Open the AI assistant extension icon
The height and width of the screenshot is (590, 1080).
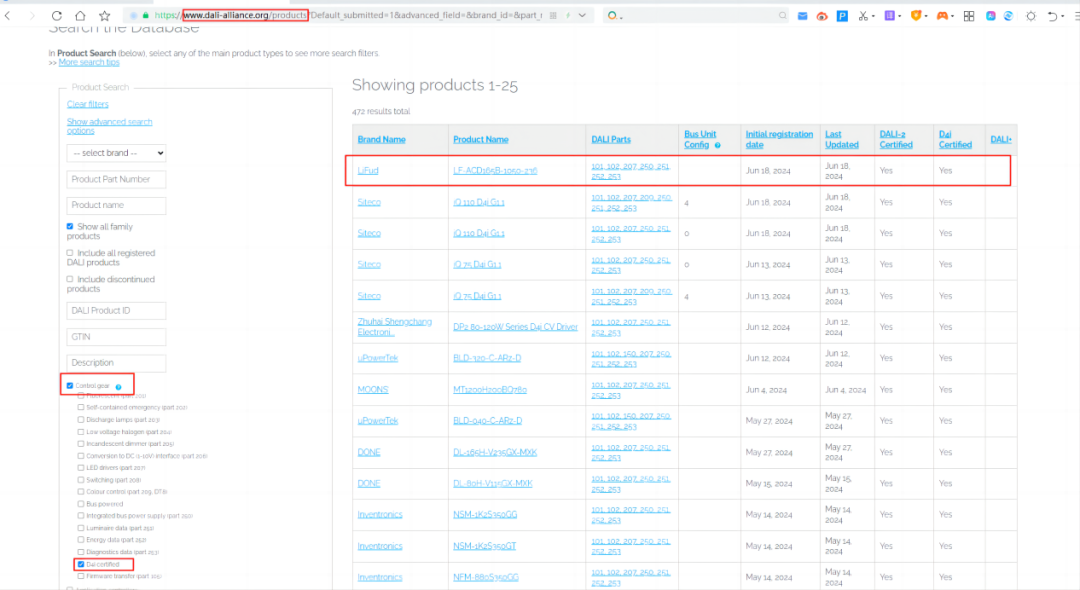click(x=990, y=16)
